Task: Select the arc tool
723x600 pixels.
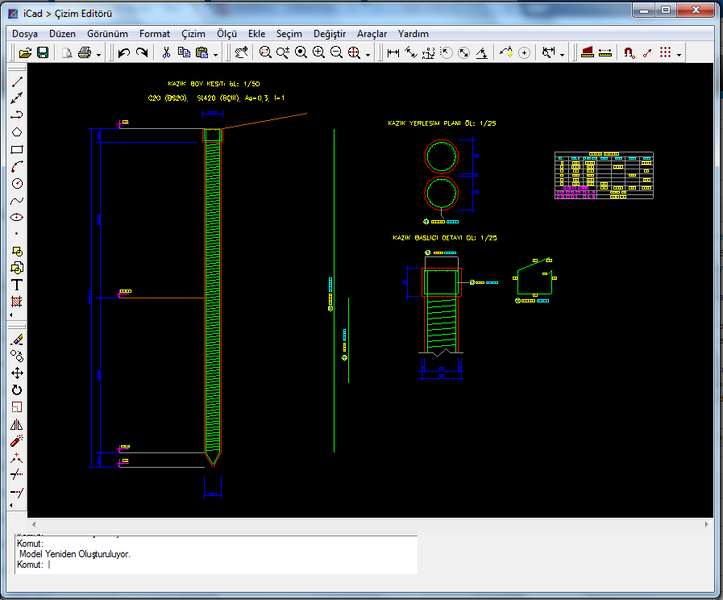Action: pos(17,166)
